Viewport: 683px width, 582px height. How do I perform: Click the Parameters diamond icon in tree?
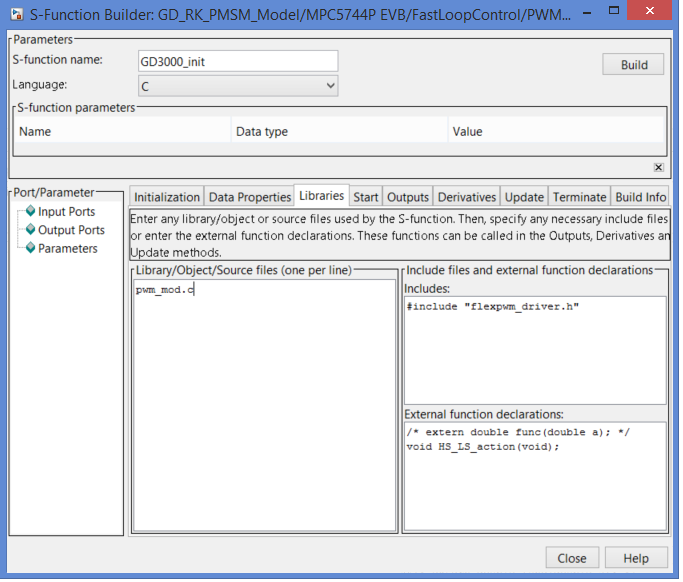click(30, 248)
